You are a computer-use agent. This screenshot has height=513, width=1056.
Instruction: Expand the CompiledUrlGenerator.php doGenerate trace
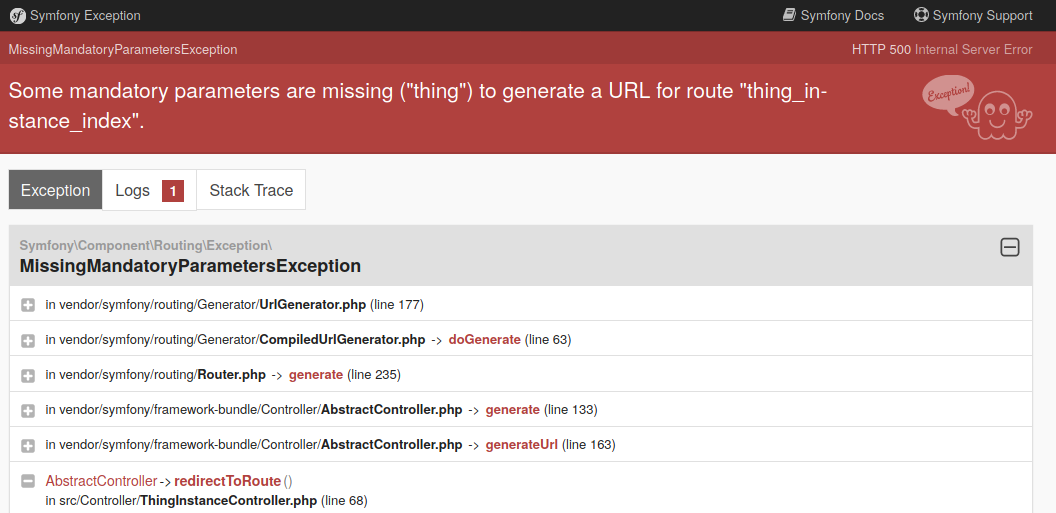(x=28, y=340)
